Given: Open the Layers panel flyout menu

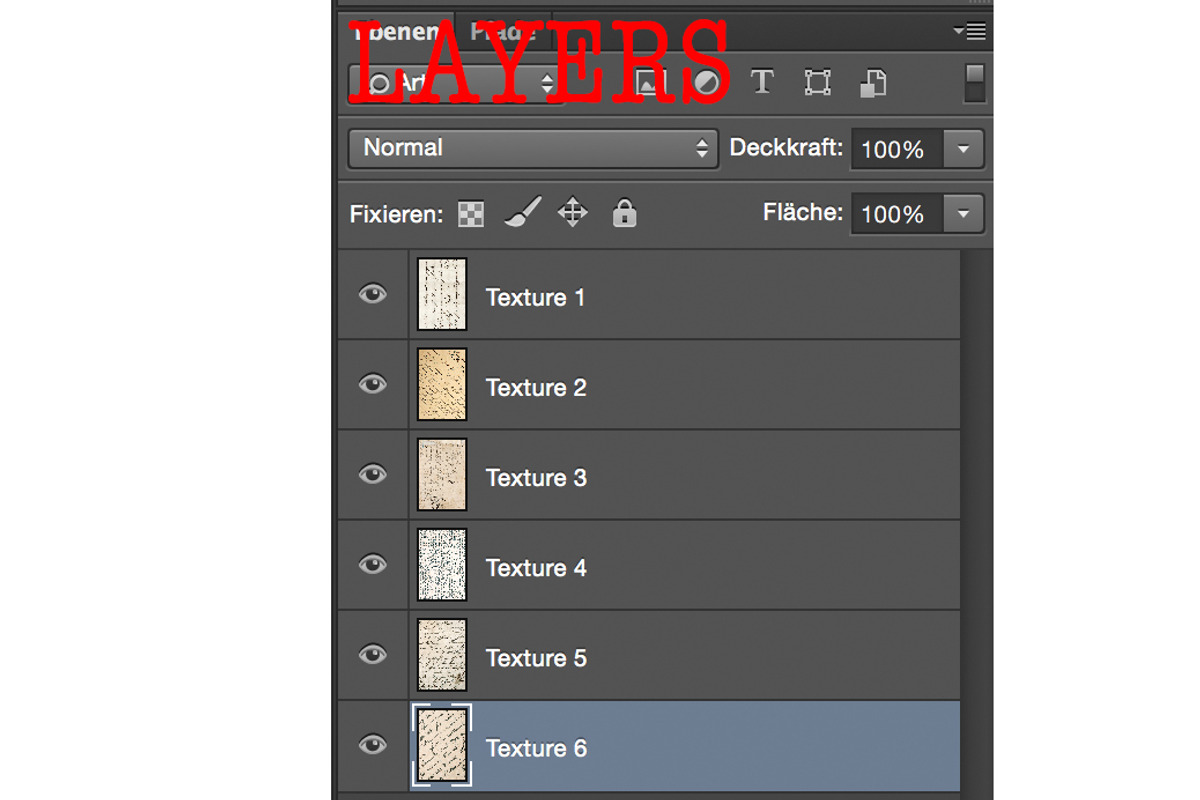Looking at the screenshot, I should 970,32.
